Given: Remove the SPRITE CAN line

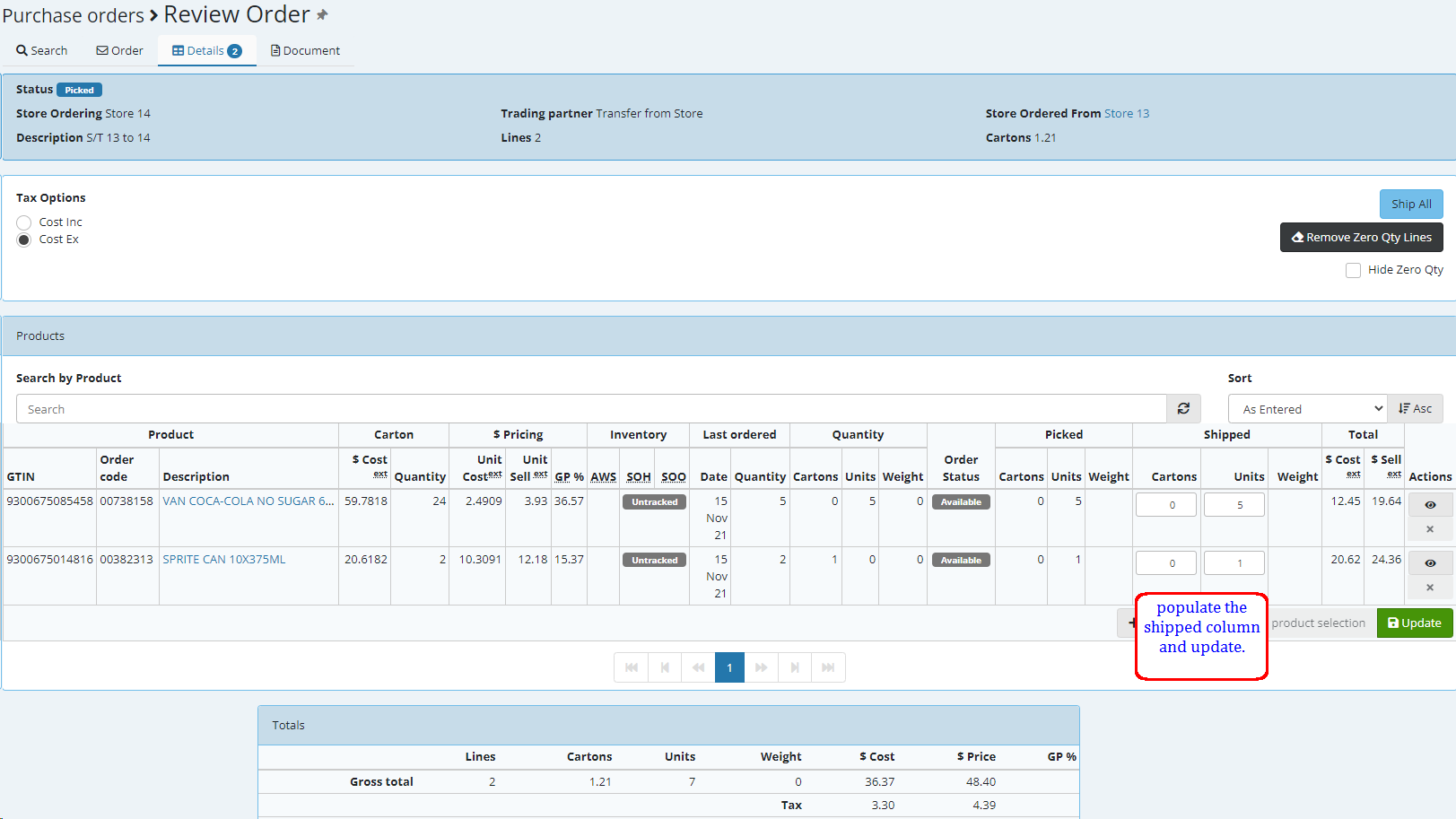Looking at the screenshot, I should pyautogui.click(x=1430, y=588).
